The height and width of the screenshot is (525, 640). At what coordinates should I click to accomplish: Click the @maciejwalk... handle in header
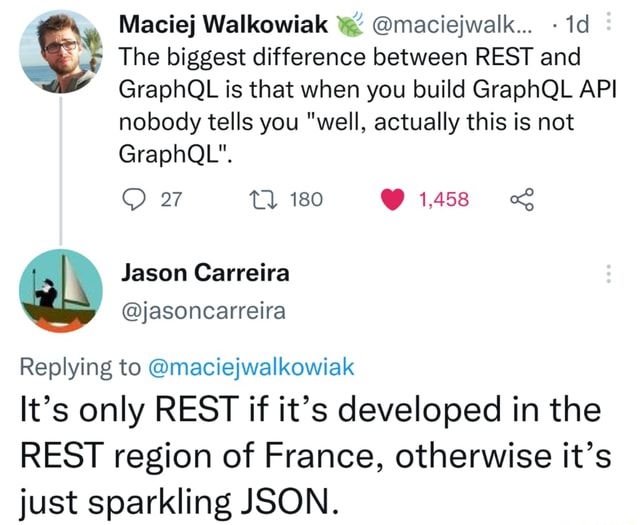452,25
